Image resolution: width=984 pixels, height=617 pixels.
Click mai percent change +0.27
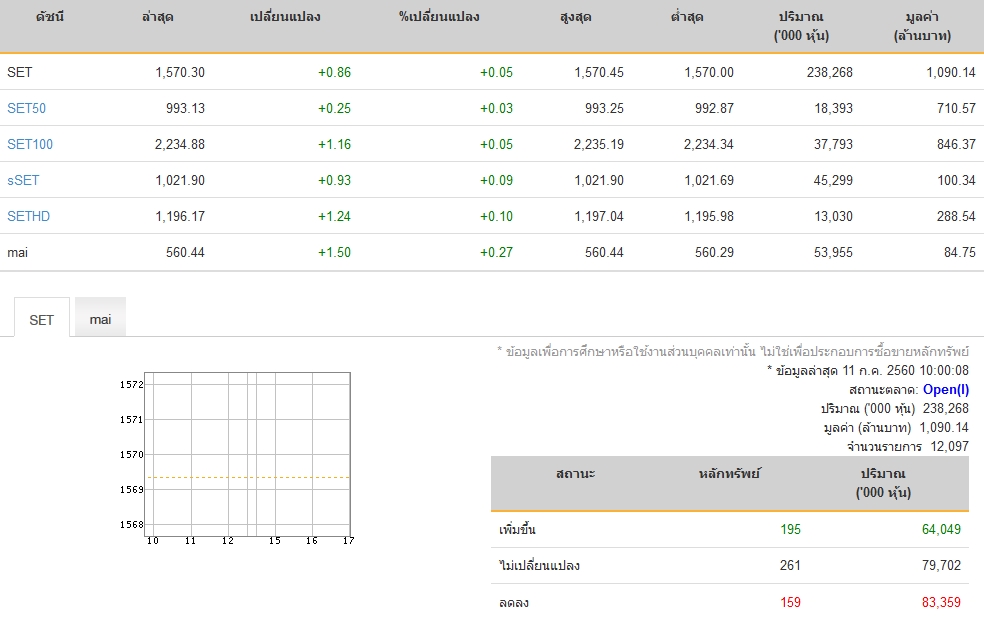pos(496,252)
